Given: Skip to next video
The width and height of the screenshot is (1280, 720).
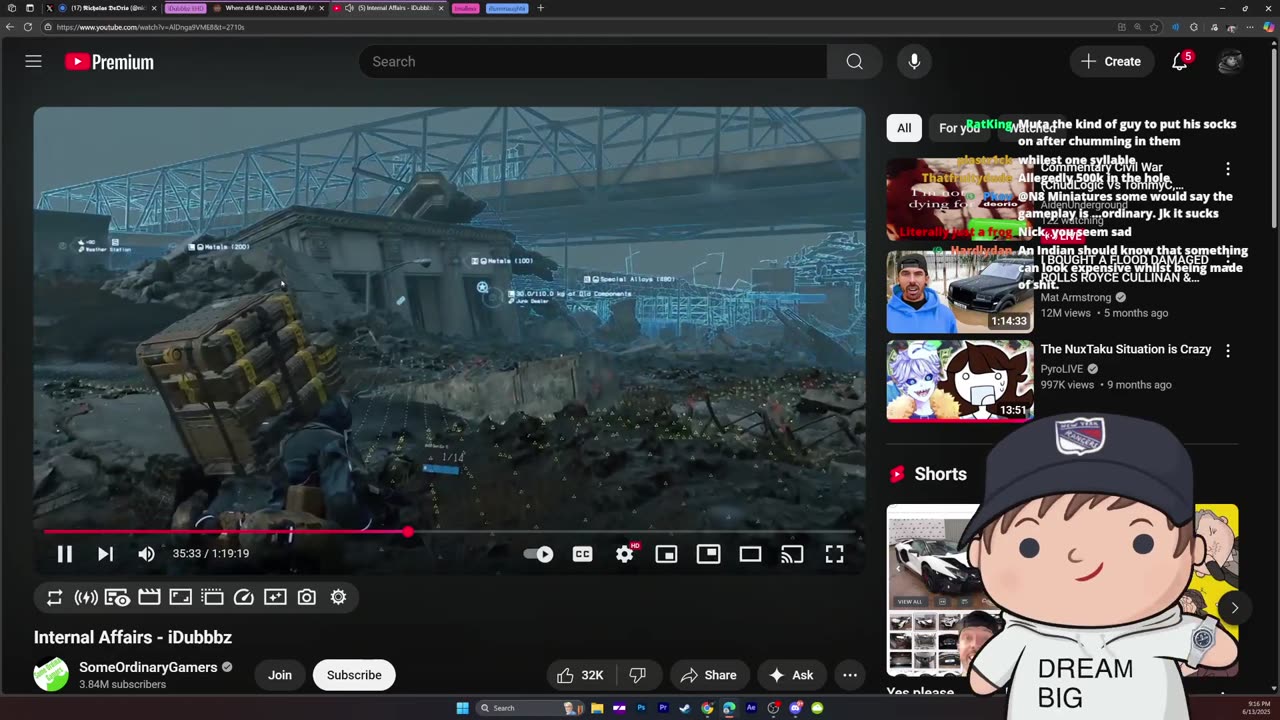Looking at the screenshot, I should [x=105, y=554].
